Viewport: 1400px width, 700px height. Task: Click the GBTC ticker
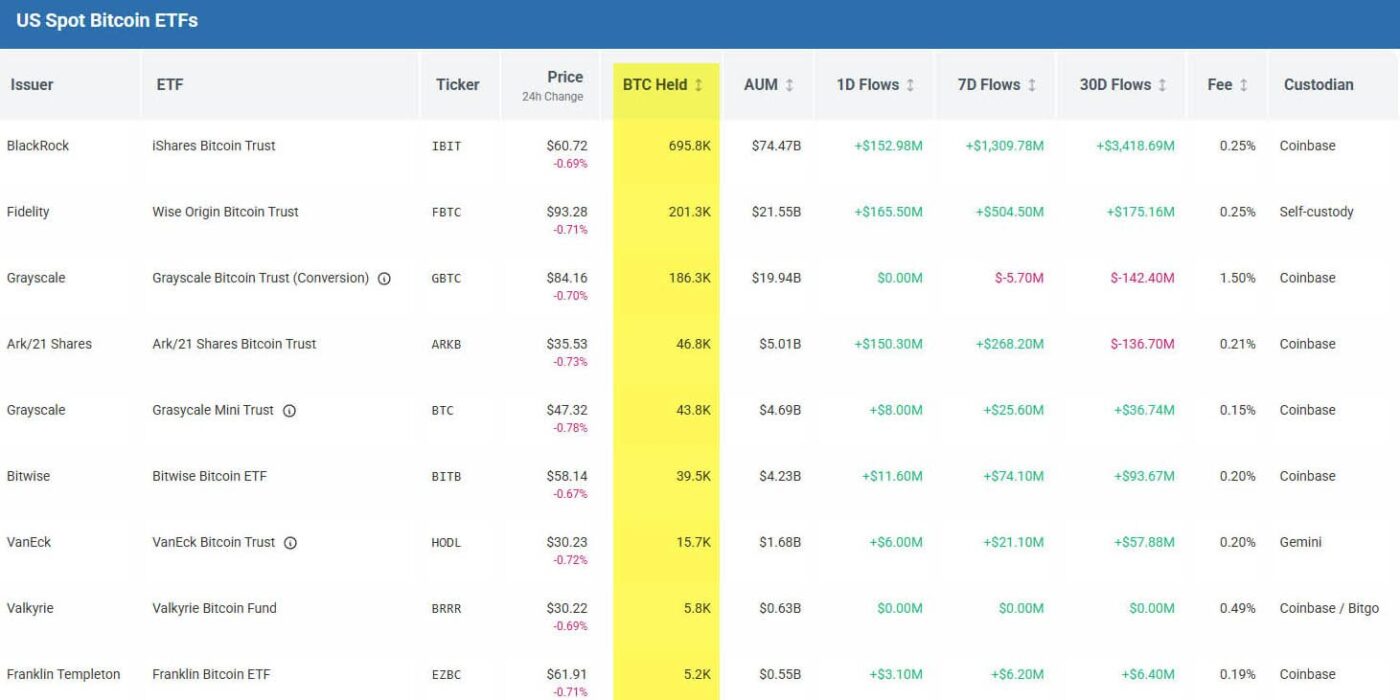446,279
